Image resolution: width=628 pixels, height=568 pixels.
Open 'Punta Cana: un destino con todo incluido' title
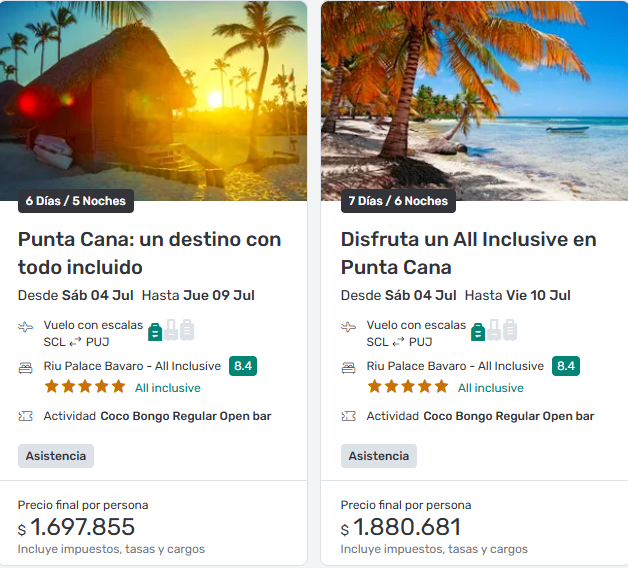click(x=149, y=253)
